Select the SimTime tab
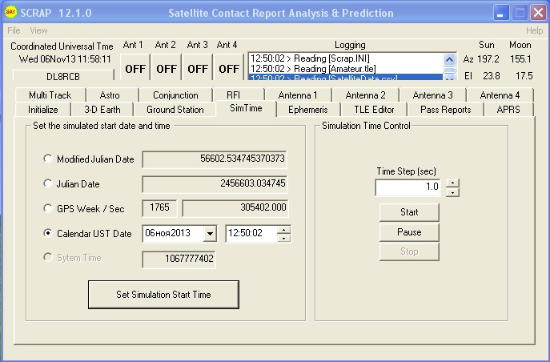 (246, 108)
